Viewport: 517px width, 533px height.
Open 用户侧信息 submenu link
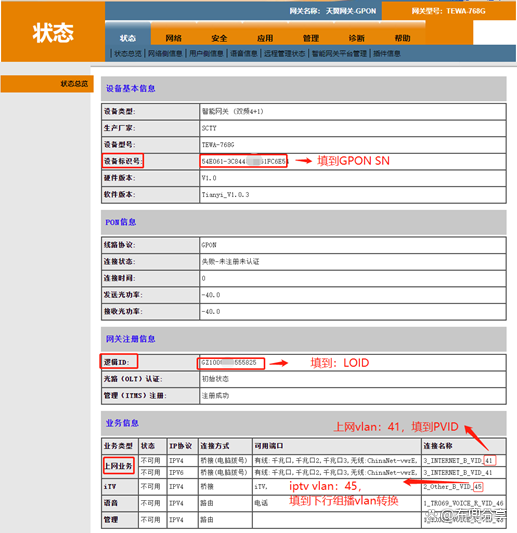click(206, 54)
